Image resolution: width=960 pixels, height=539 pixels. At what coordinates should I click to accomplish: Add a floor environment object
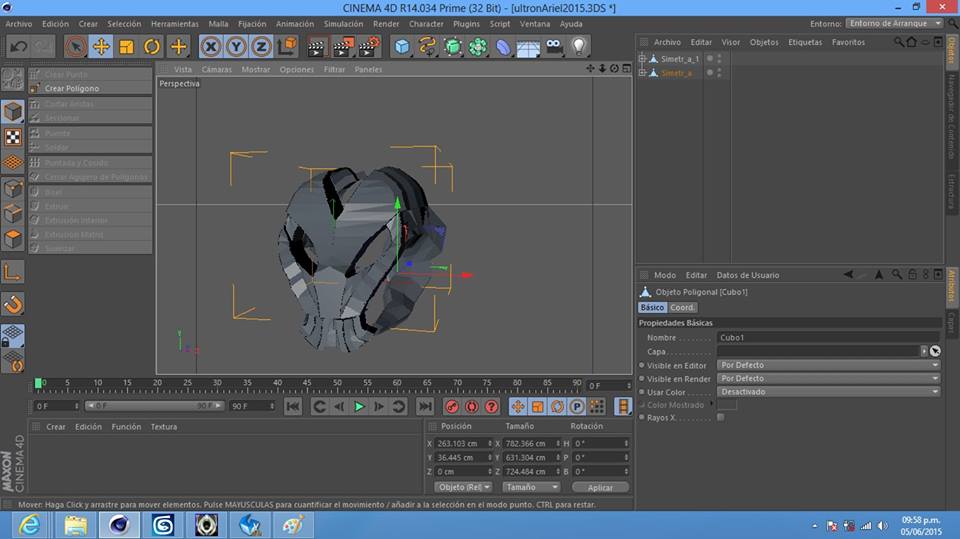[x=528, y=47]
